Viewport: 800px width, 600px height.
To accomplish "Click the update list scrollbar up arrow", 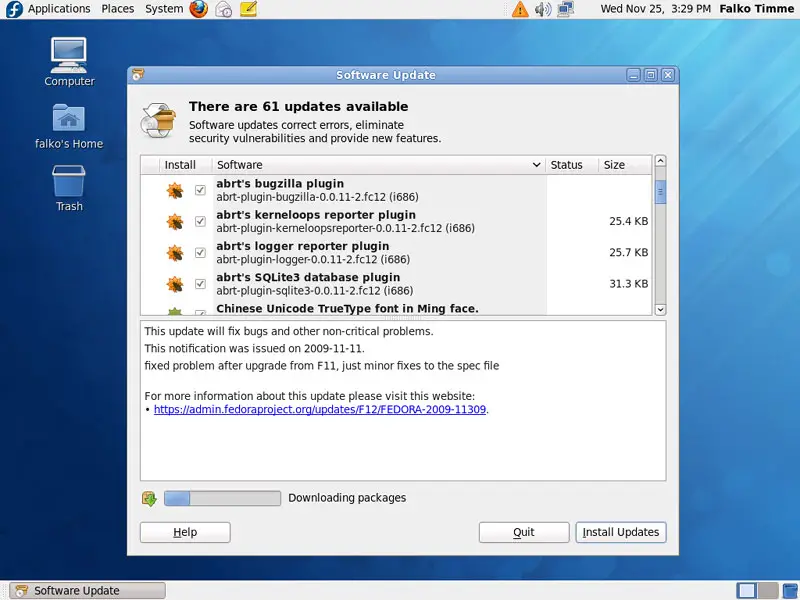I will point(660,161).
